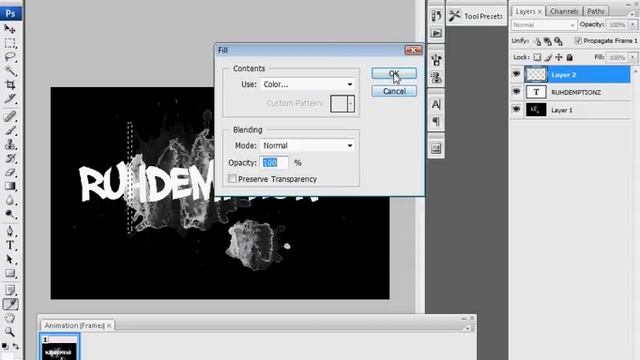Image resolution: width=640 pixels, height=360 pixels.
Task: Open the Photoshop Ps logo
Action: click(x=10, y=13)
